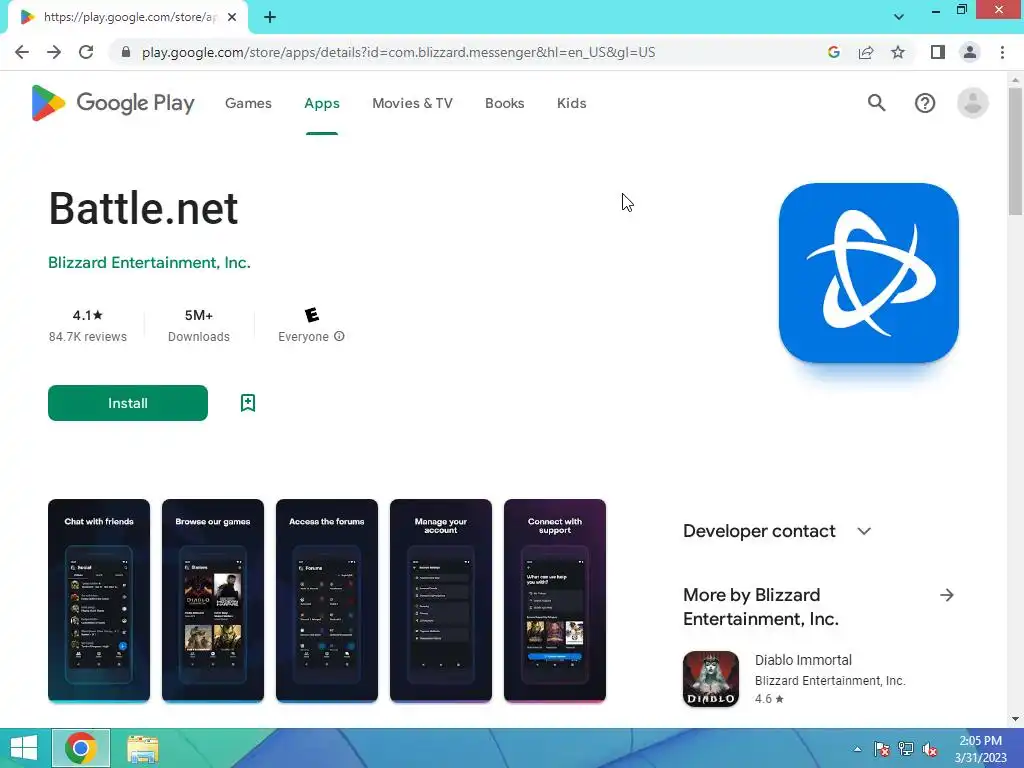Open the Browse our games screenshot
Viewport: 1024px width, 768px height.
pos(213,601)
